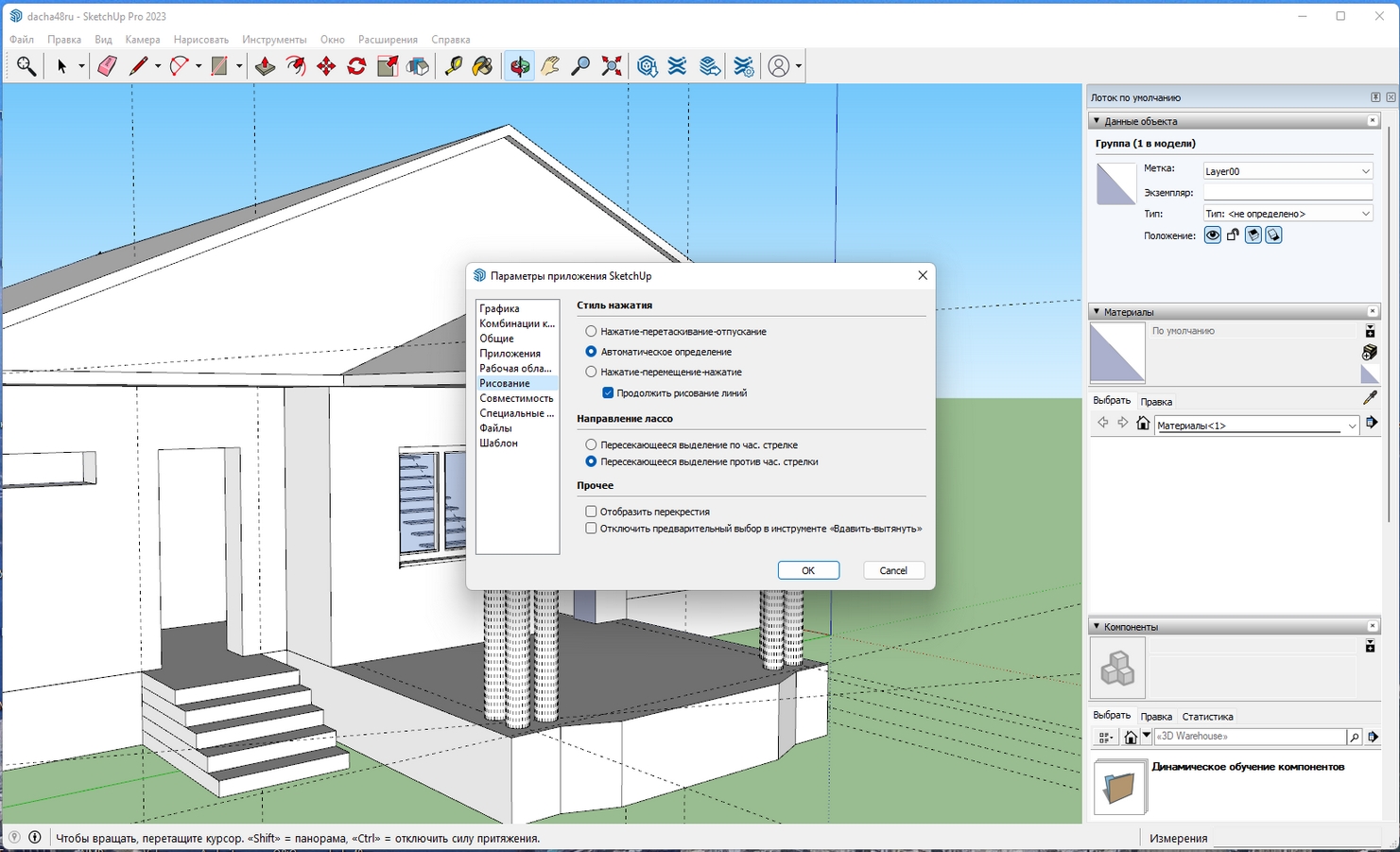Click the default material color swatch
Viewport: 1400px width, 852px height.
coord(1117,353)
